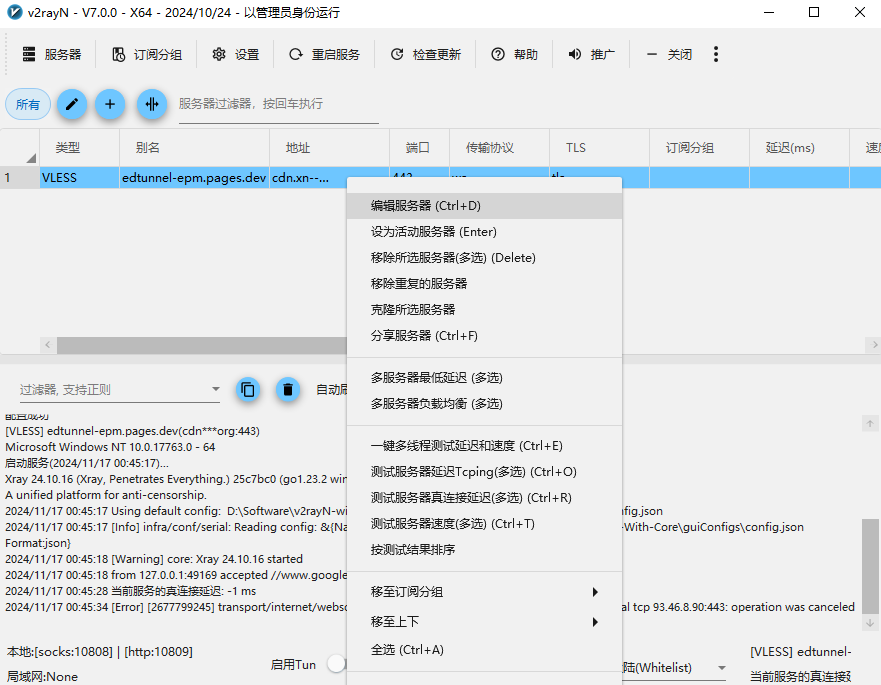Click log scroll up arrow

pyautogui.click(x=870, y=424)
